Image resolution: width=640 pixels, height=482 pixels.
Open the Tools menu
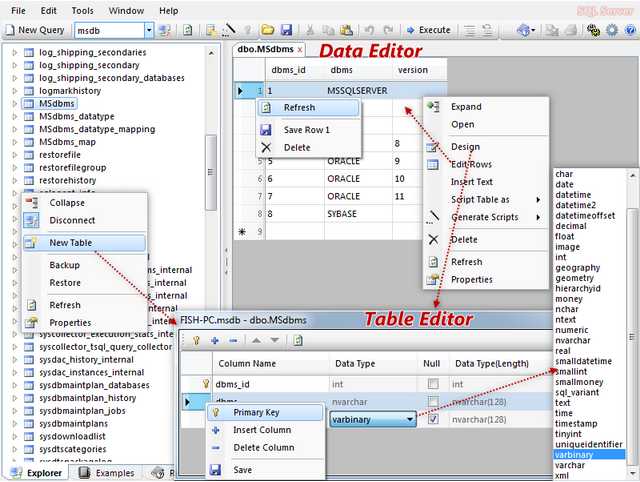click(x=82, y=11)
